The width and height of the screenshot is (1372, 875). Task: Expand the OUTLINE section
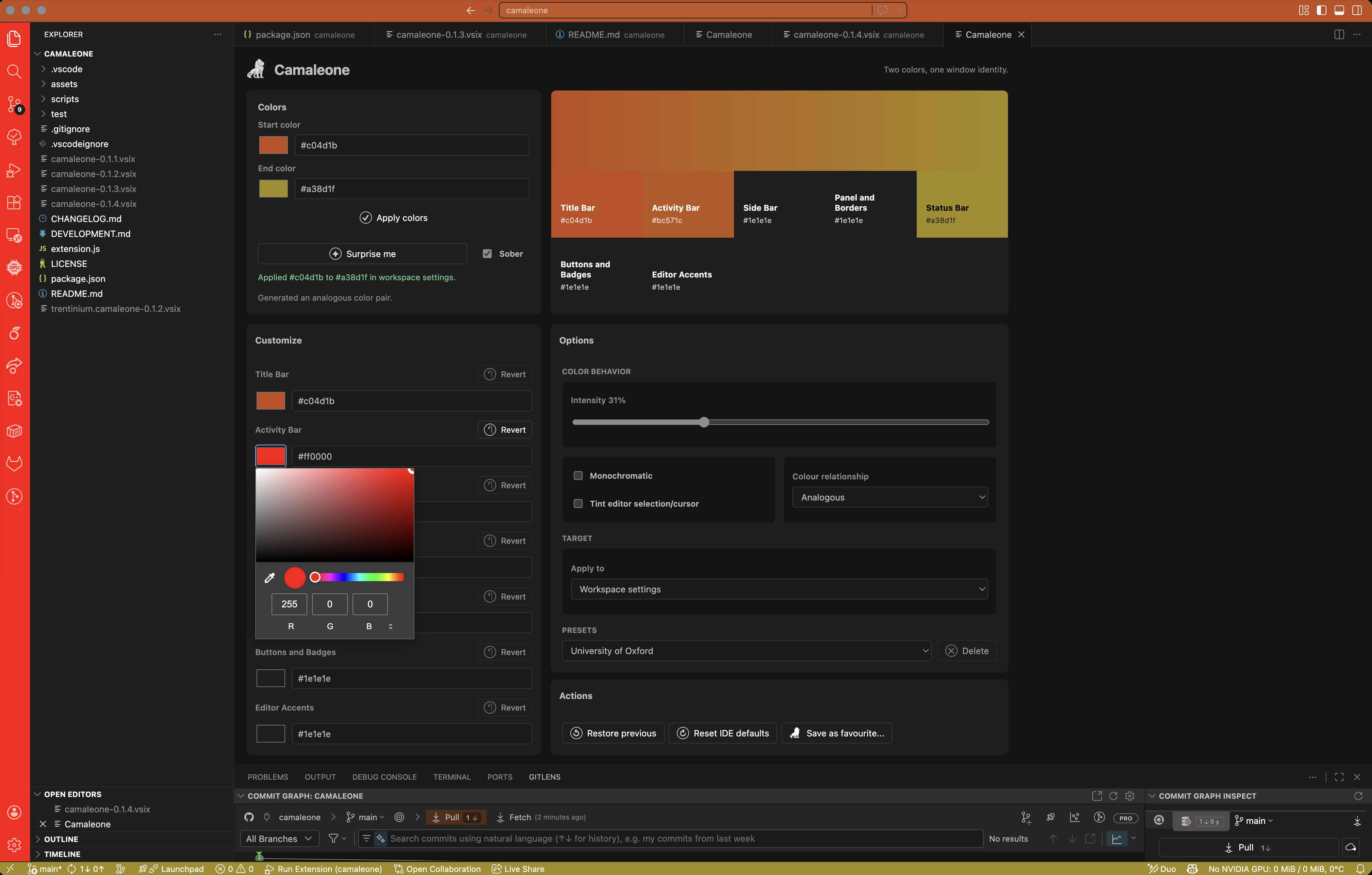61,839
